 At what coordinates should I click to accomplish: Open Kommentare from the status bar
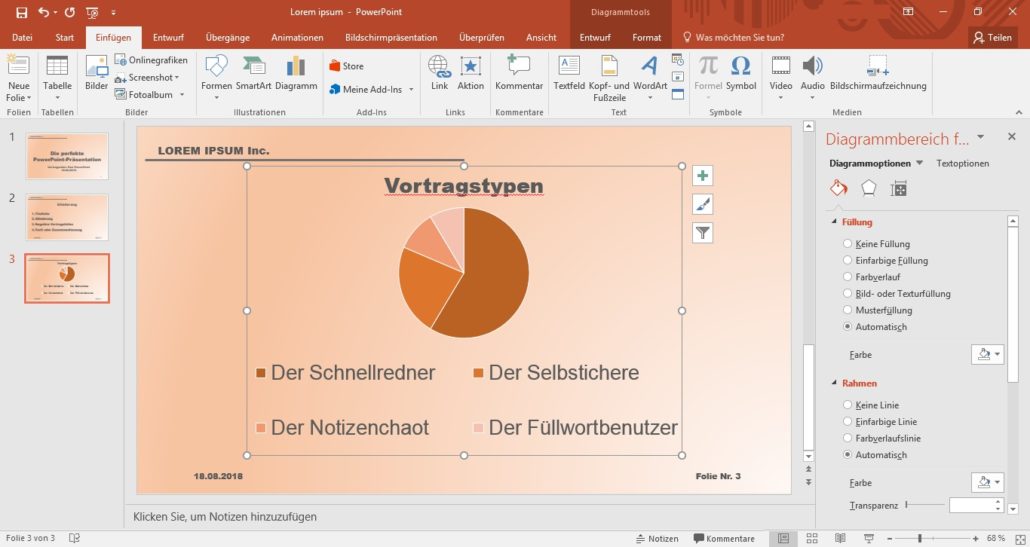pos(724,538)
